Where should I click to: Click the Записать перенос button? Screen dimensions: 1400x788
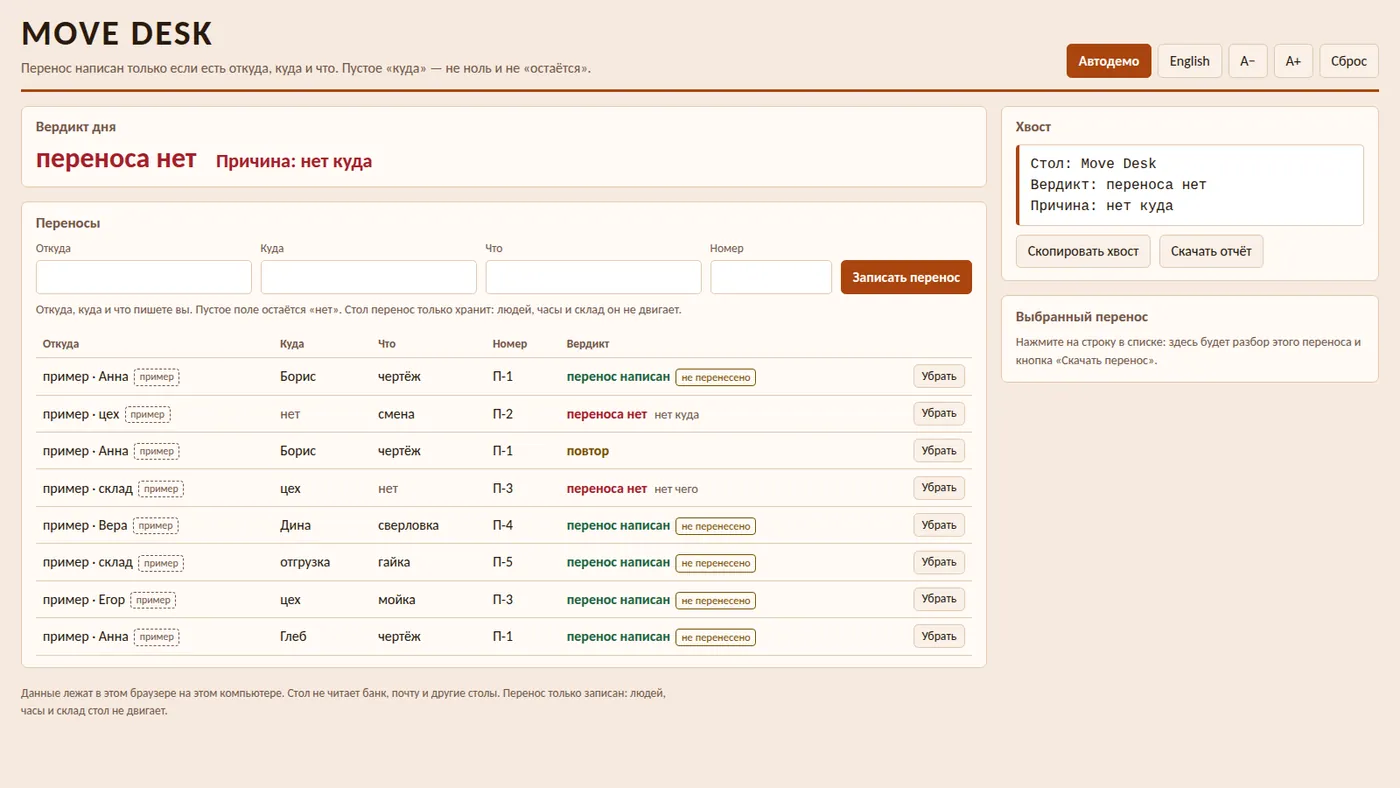point(906,277)
